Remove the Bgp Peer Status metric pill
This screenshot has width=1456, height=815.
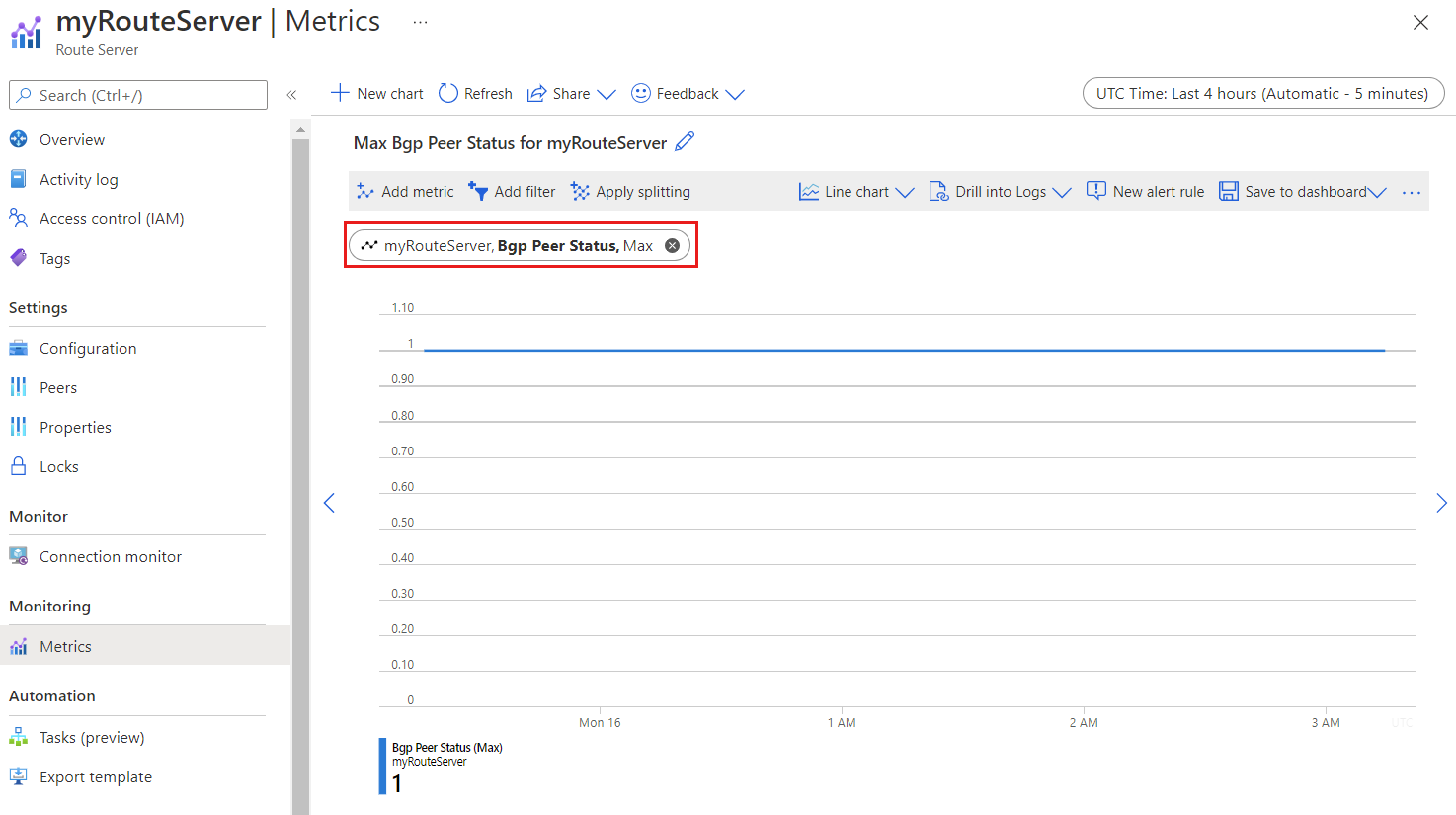pos(672,245)
